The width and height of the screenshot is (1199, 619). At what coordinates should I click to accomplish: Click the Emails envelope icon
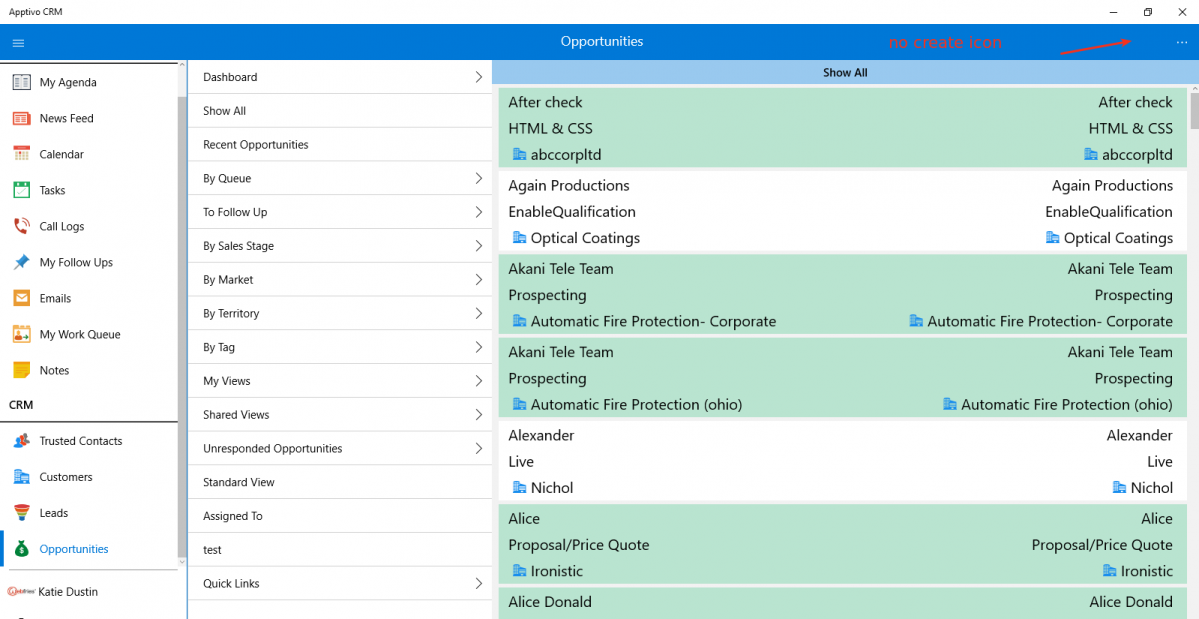pos(21,298)
